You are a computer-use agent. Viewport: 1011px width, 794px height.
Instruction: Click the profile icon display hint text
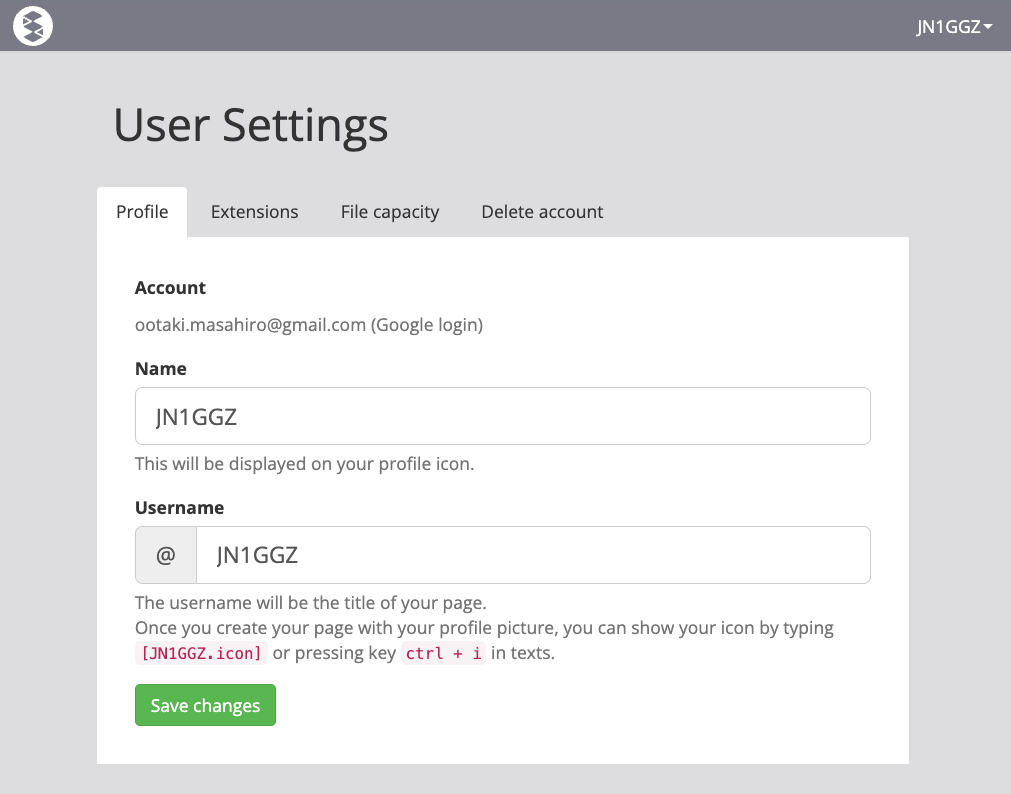(304, 464)
